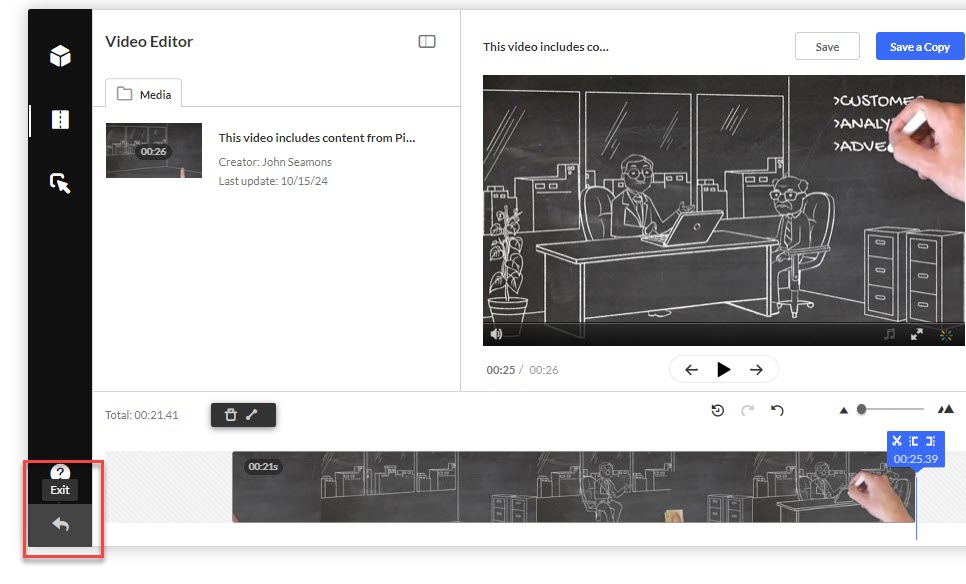Select the 00:21s timeline clip
The width and height of the screenshot is (966, 584).
[x=573, y=487]
